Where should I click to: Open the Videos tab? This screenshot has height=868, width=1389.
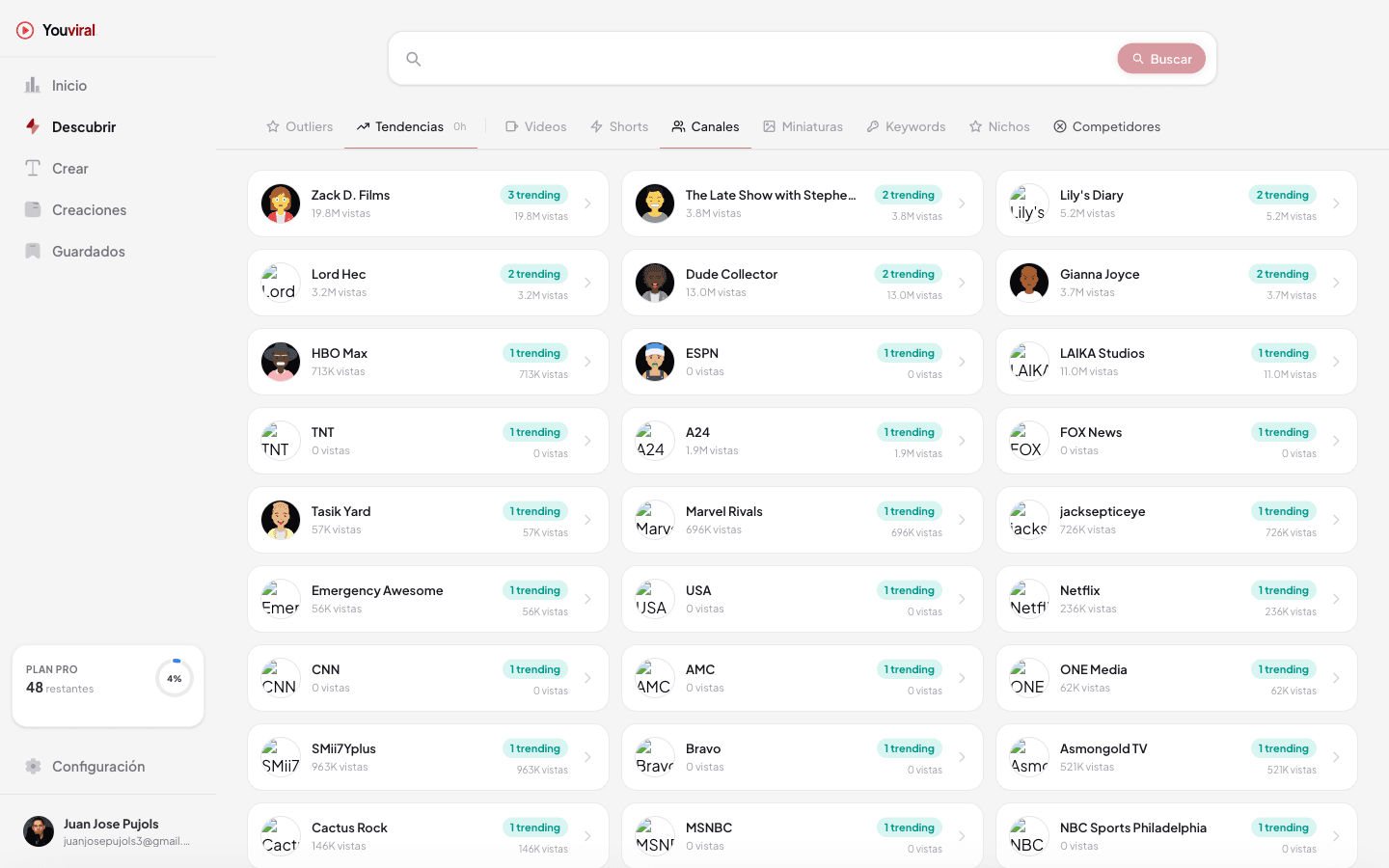(536, 126)
